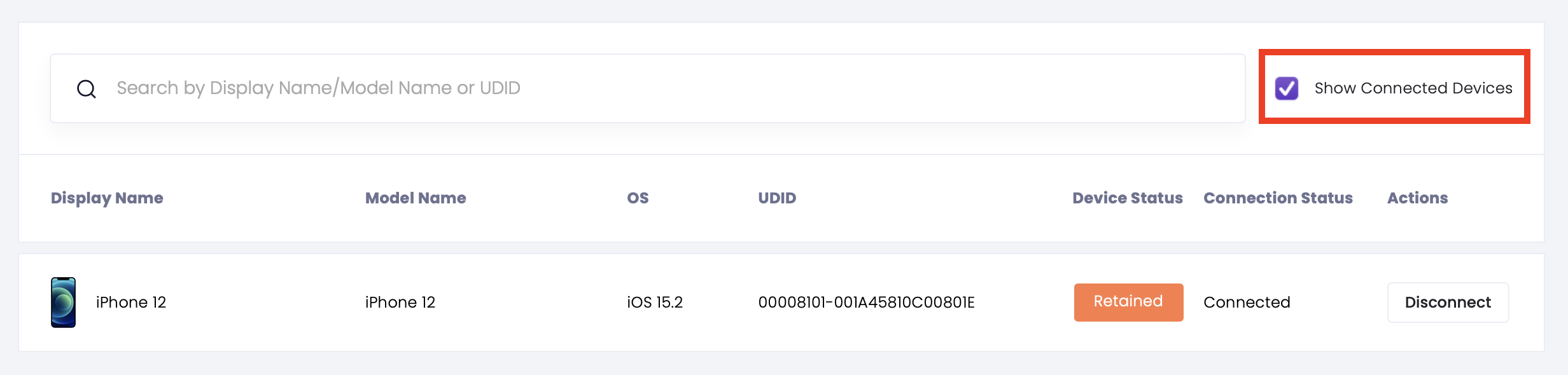Sort by Display Name column header
Screen dimensions: 1568x375
click(107, 198)
